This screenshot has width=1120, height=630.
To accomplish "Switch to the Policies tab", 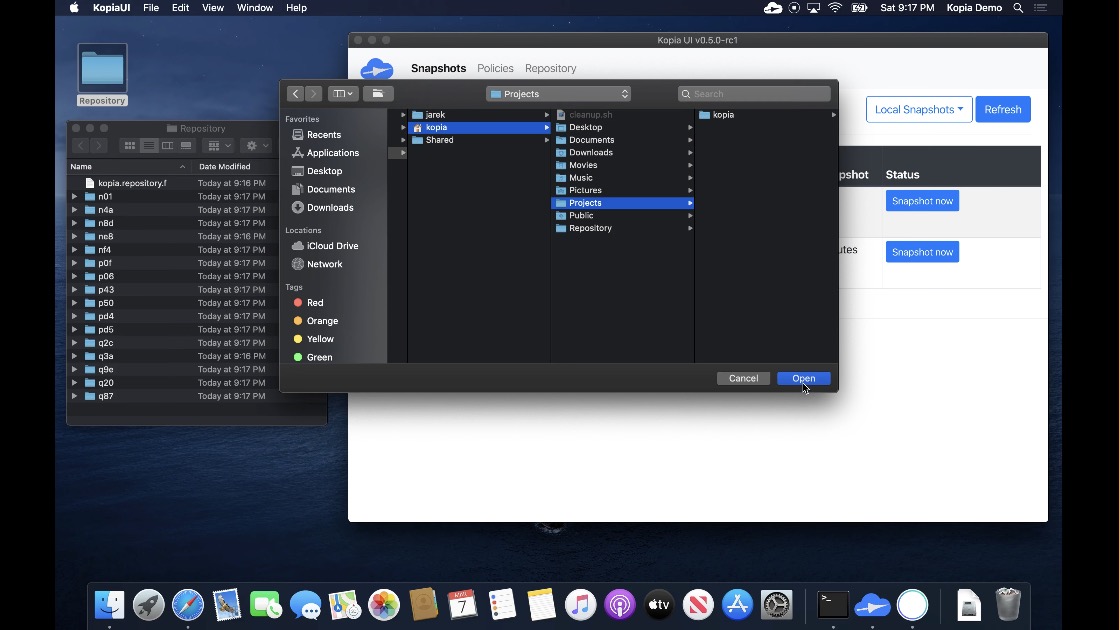I will point(495,68).
